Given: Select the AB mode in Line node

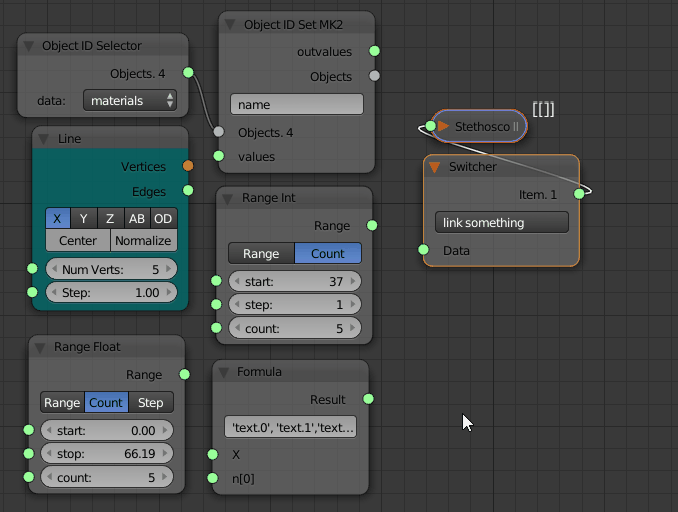Looking at the screenshot, I should point(137,218).
